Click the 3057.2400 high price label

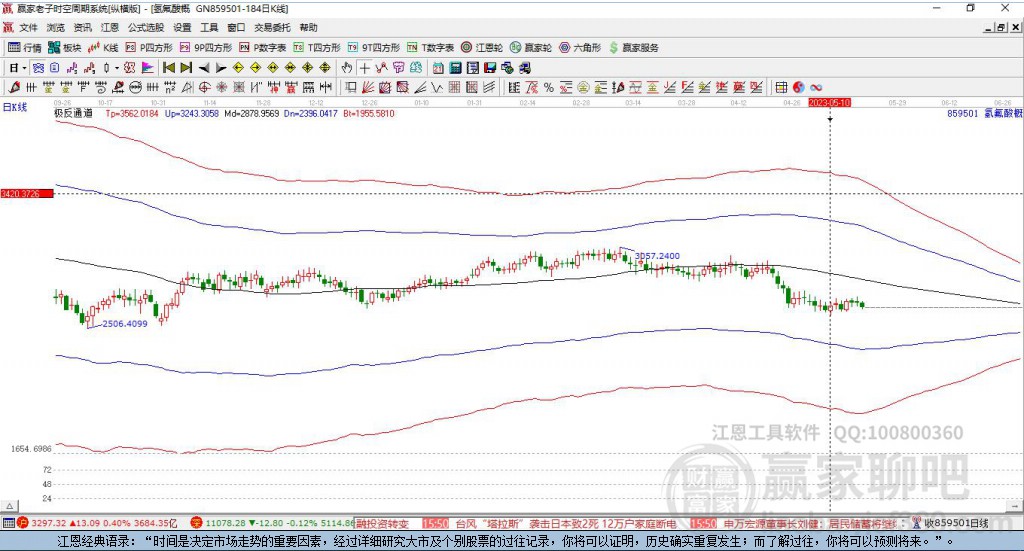point(657,256)
